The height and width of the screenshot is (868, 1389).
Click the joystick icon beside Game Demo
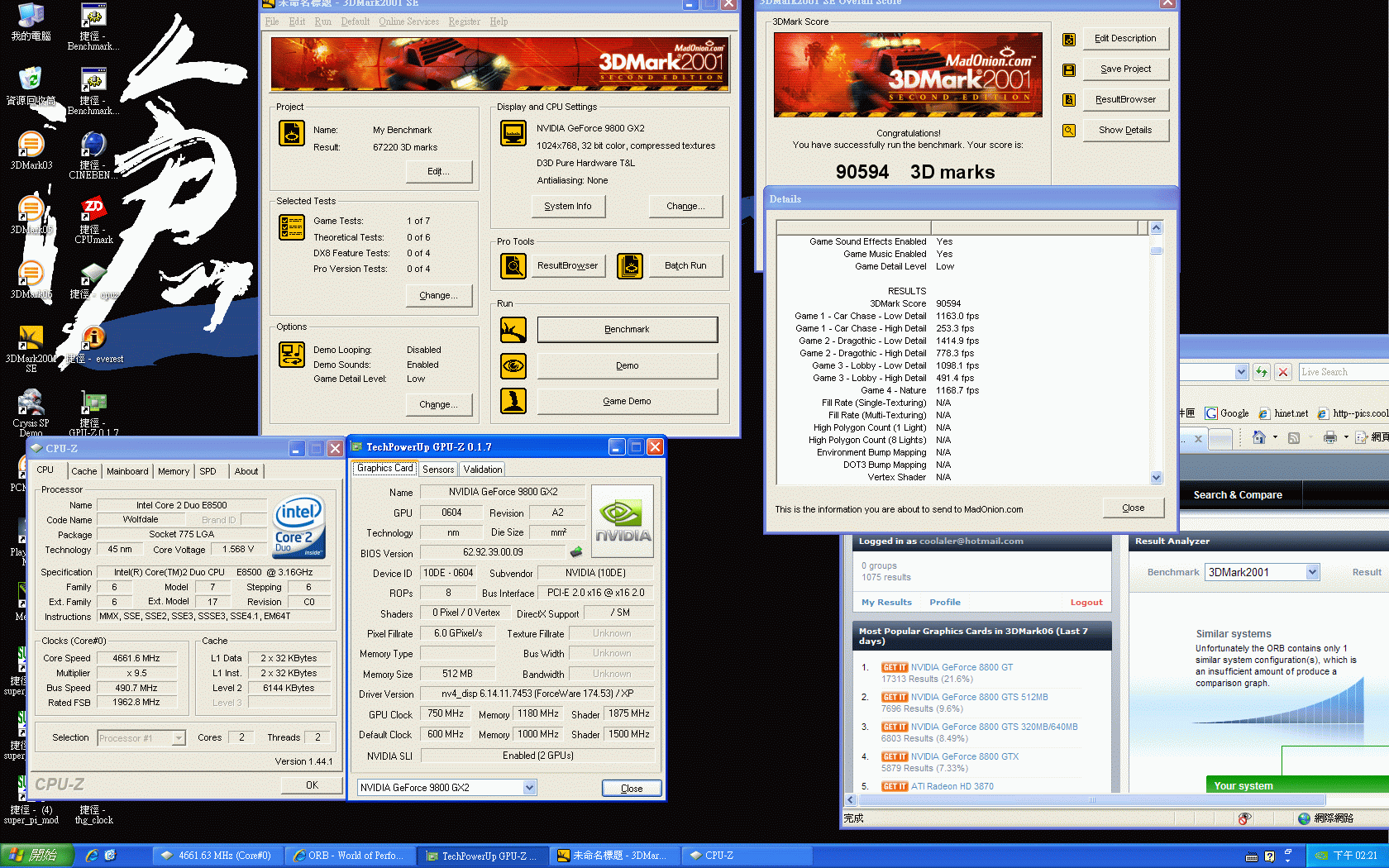point(513,401)
